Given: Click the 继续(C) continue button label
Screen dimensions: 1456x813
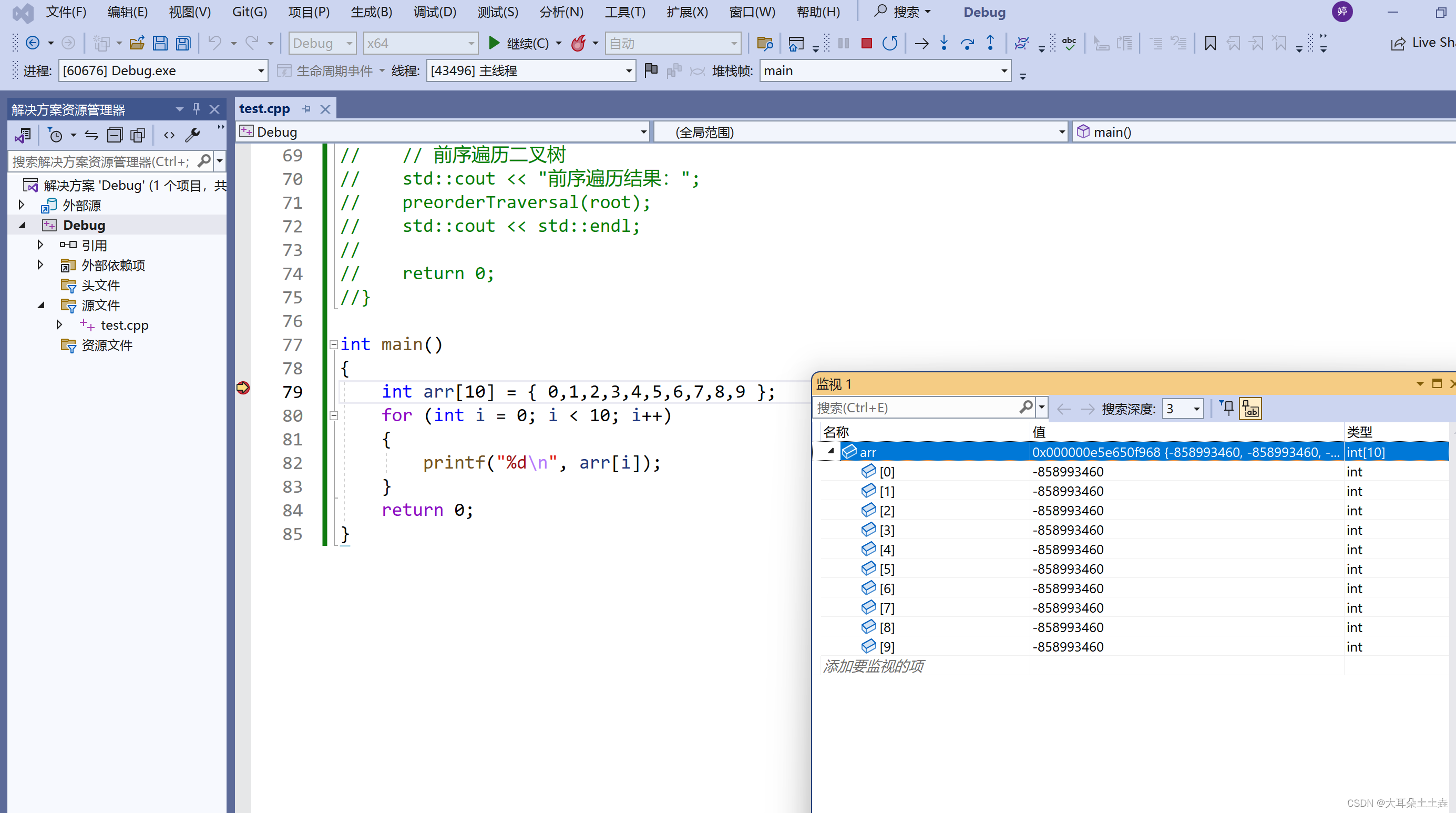Looking at the screenshot, I should (x=527, y=44).
